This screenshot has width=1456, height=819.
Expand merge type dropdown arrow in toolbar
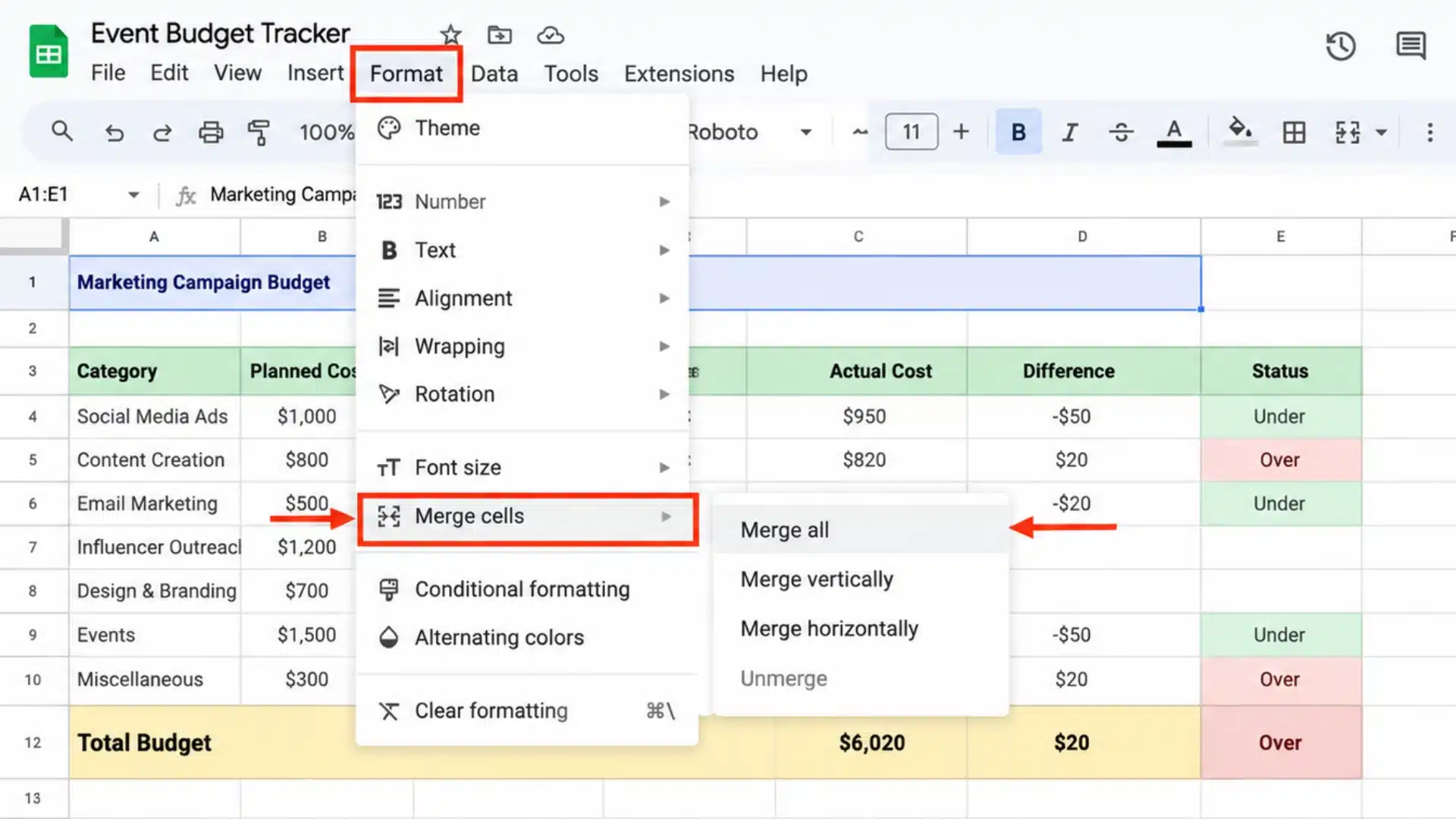[x=1382, y=133]
